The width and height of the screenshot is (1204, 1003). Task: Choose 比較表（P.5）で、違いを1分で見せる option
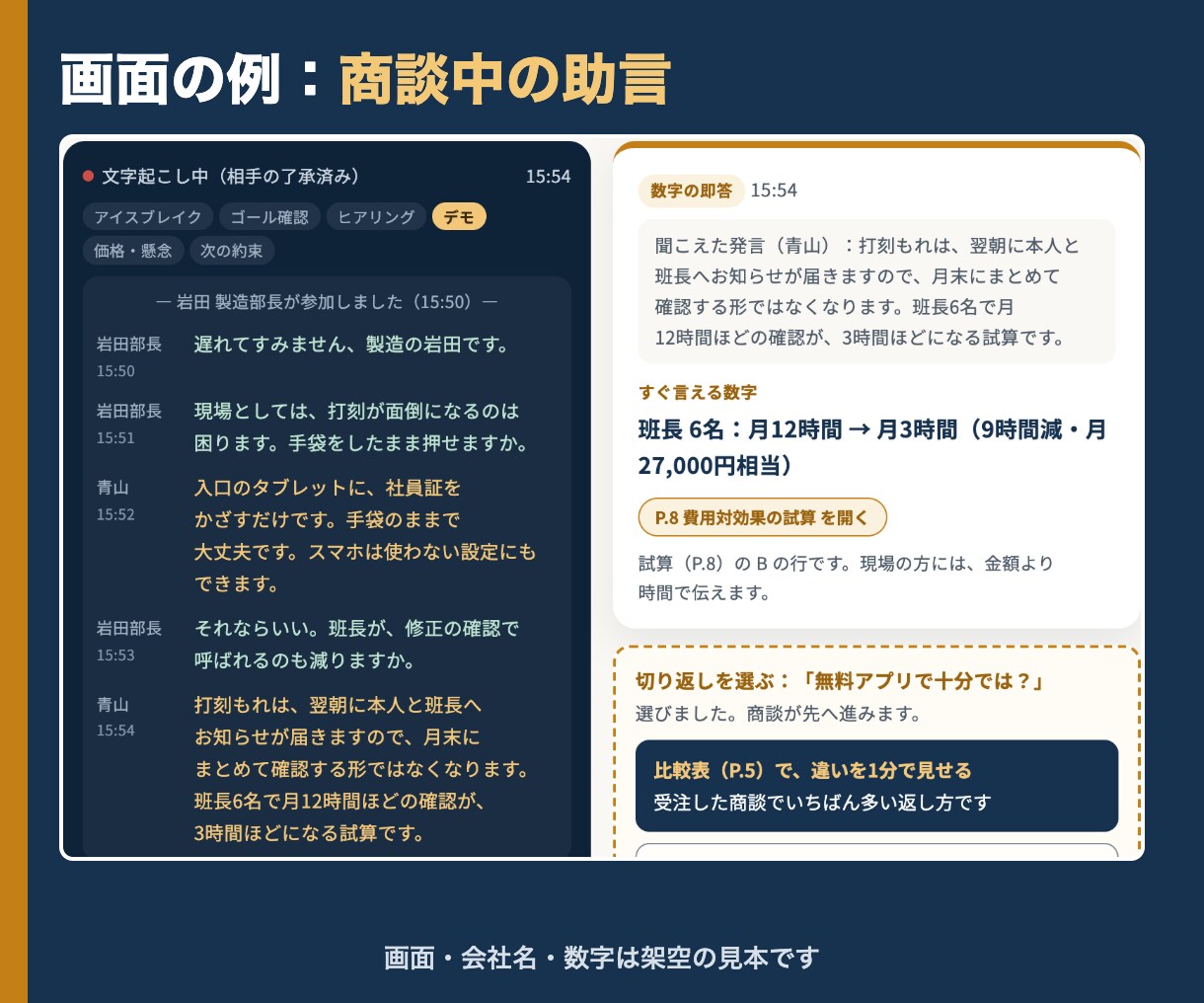[x=876, y=786]
